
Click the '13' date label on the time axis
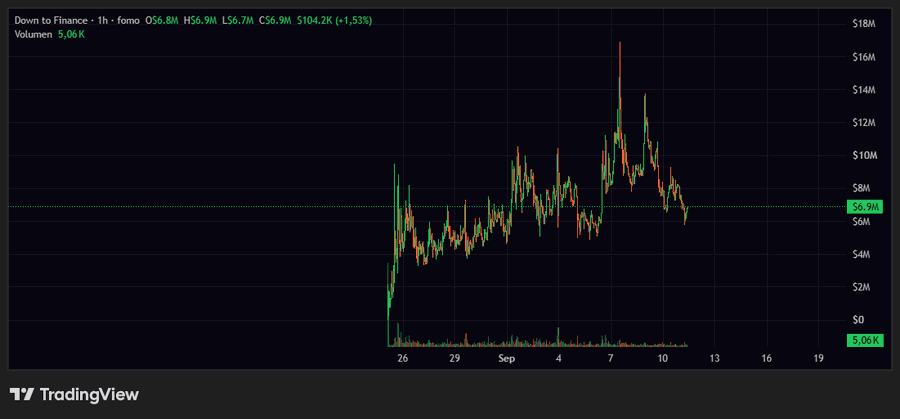pyautogui.click(x=715, y=359)
